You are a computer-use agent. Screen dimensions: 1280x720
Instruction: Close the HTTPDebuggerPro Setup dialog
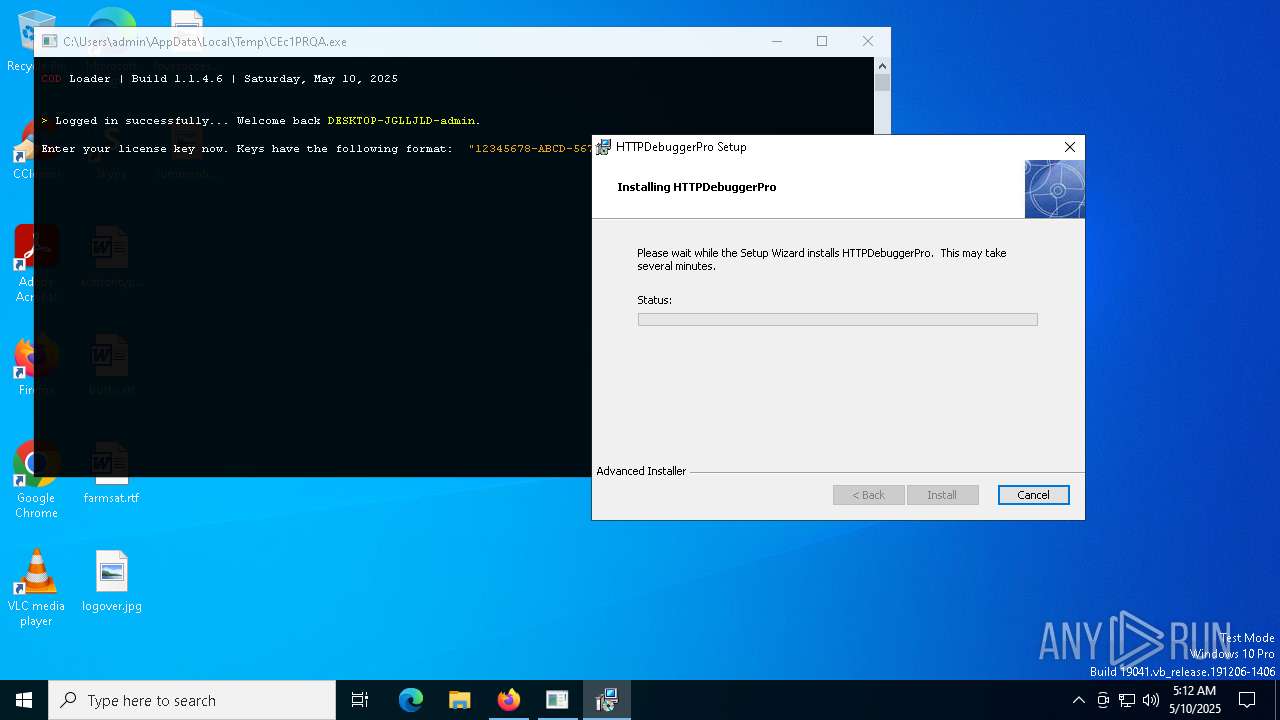click(1069, 147)
